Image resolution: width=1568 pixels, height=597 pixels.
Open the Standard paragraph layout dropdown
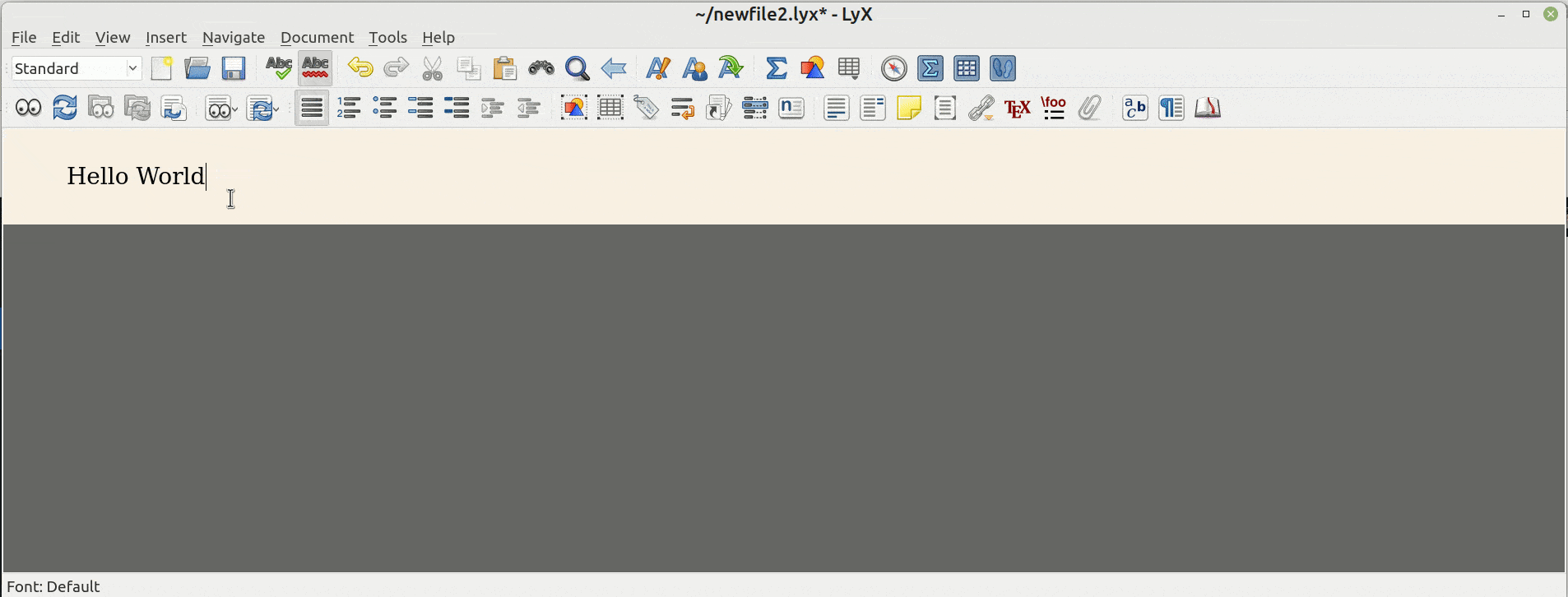click(77, 68)
